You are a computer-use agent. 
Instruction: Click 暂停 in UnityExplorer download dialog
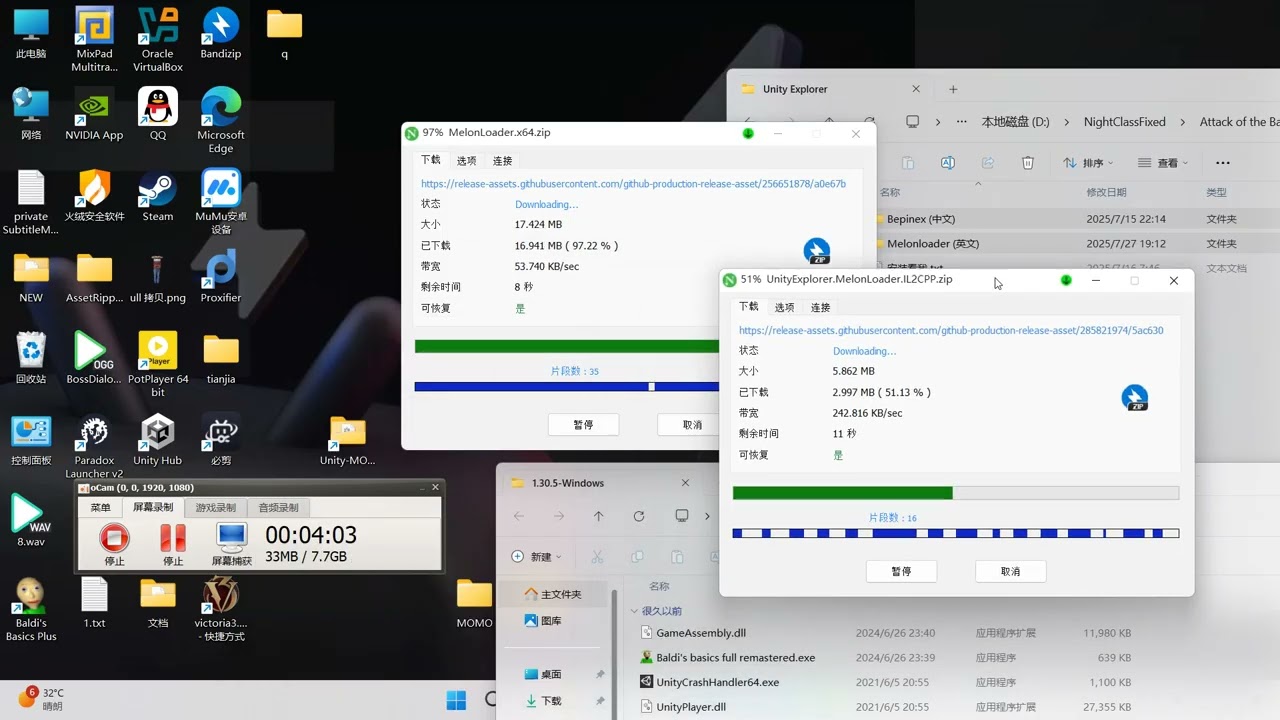coord(901,571)
